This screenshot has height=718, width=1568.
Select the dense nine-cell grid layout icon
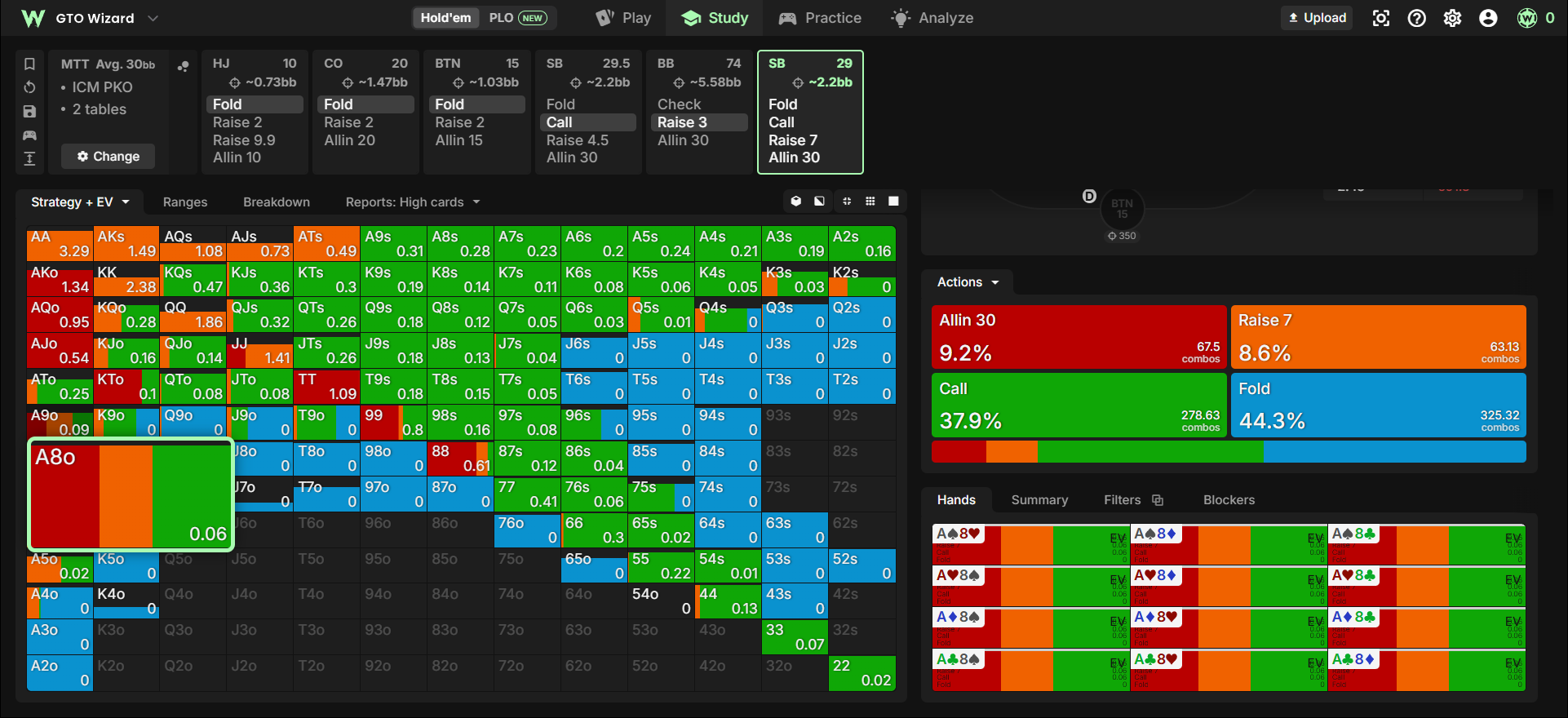(870, 202)
